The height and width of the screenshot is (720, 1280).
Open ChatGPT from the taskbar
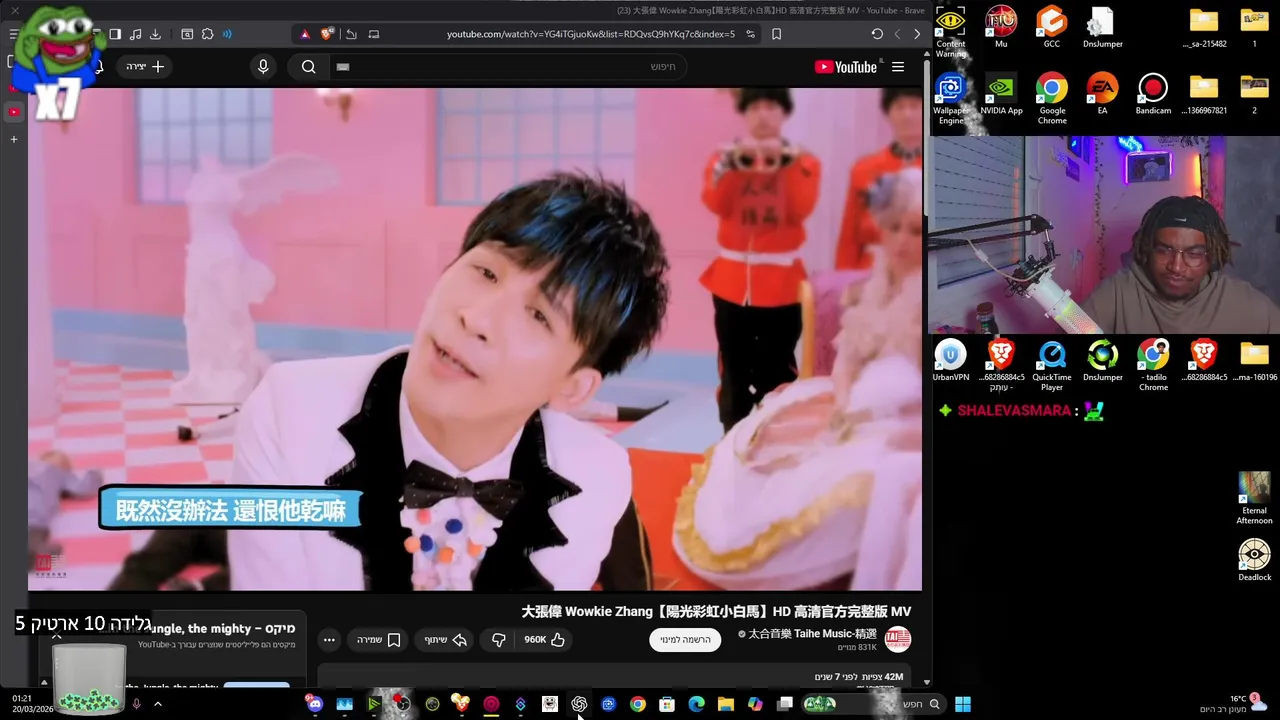coord(579,704)
